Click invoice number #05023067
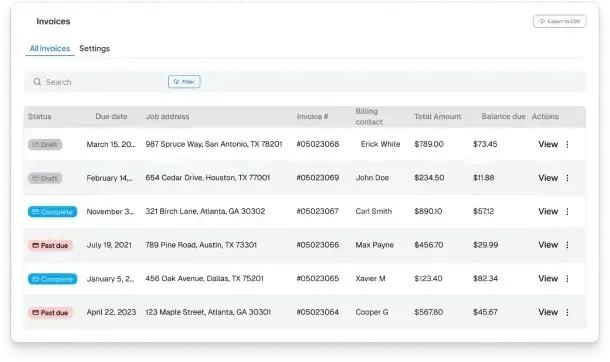The width and height of the screenshot is (610, 362). pyautogui.click(x=318, y=212)
